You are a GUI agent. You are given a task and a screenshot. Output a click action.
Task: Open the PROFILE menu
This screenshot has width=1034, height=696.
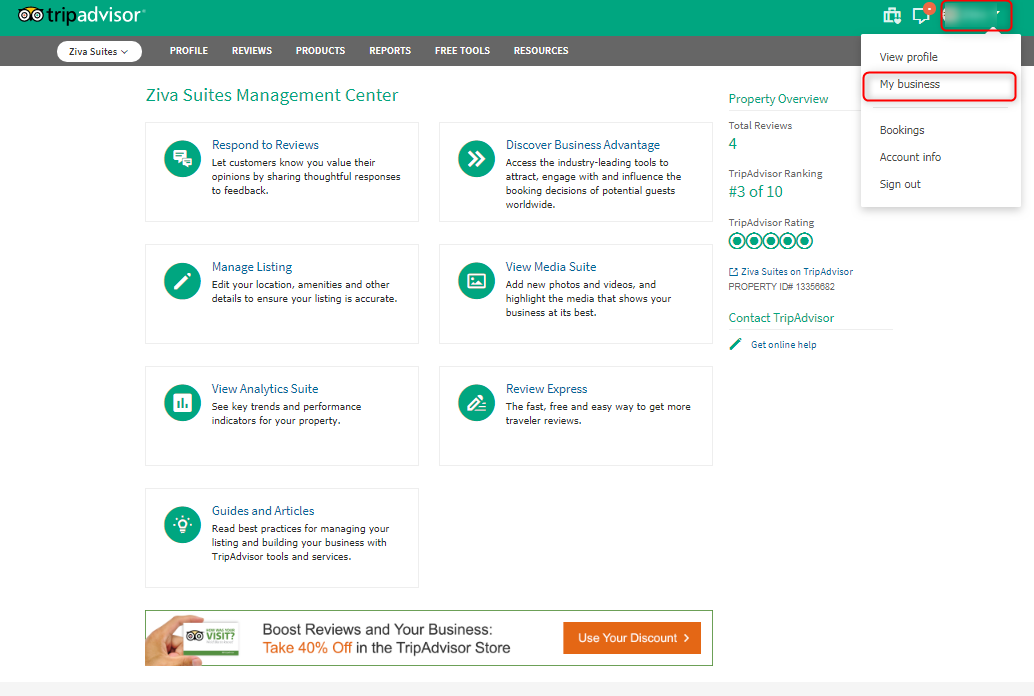coord(189,51)
